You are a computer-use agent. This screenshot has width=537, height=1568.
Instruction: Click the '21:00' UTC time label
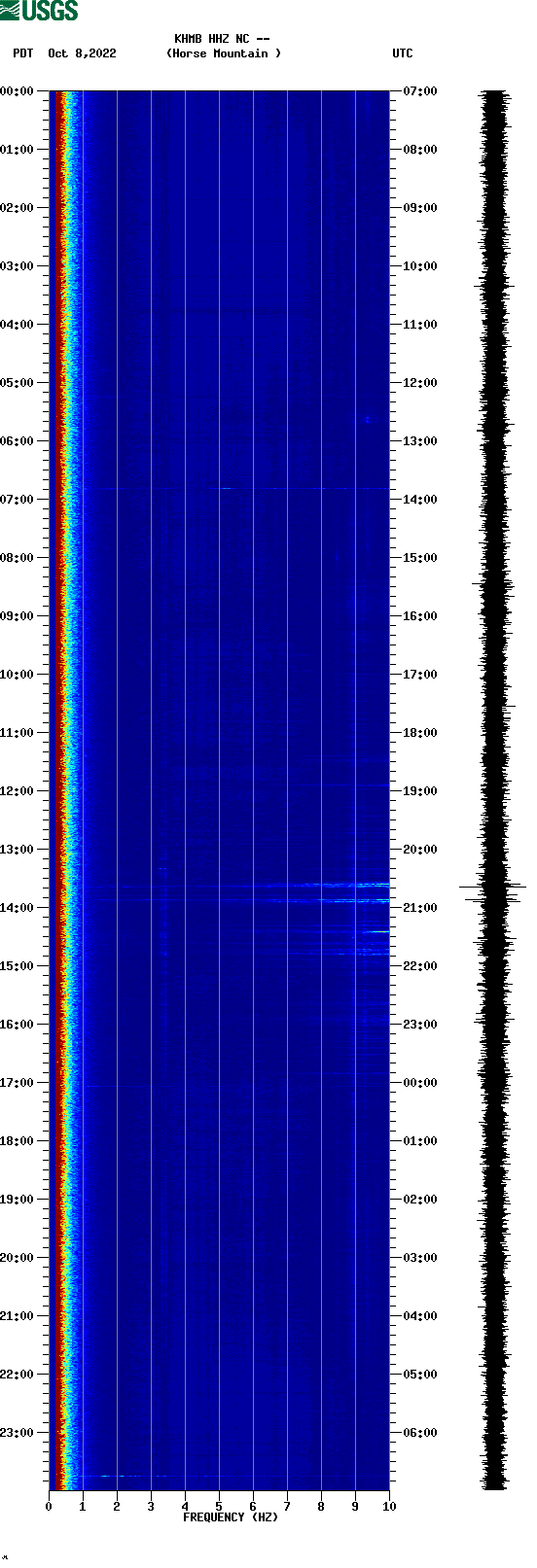420,908
